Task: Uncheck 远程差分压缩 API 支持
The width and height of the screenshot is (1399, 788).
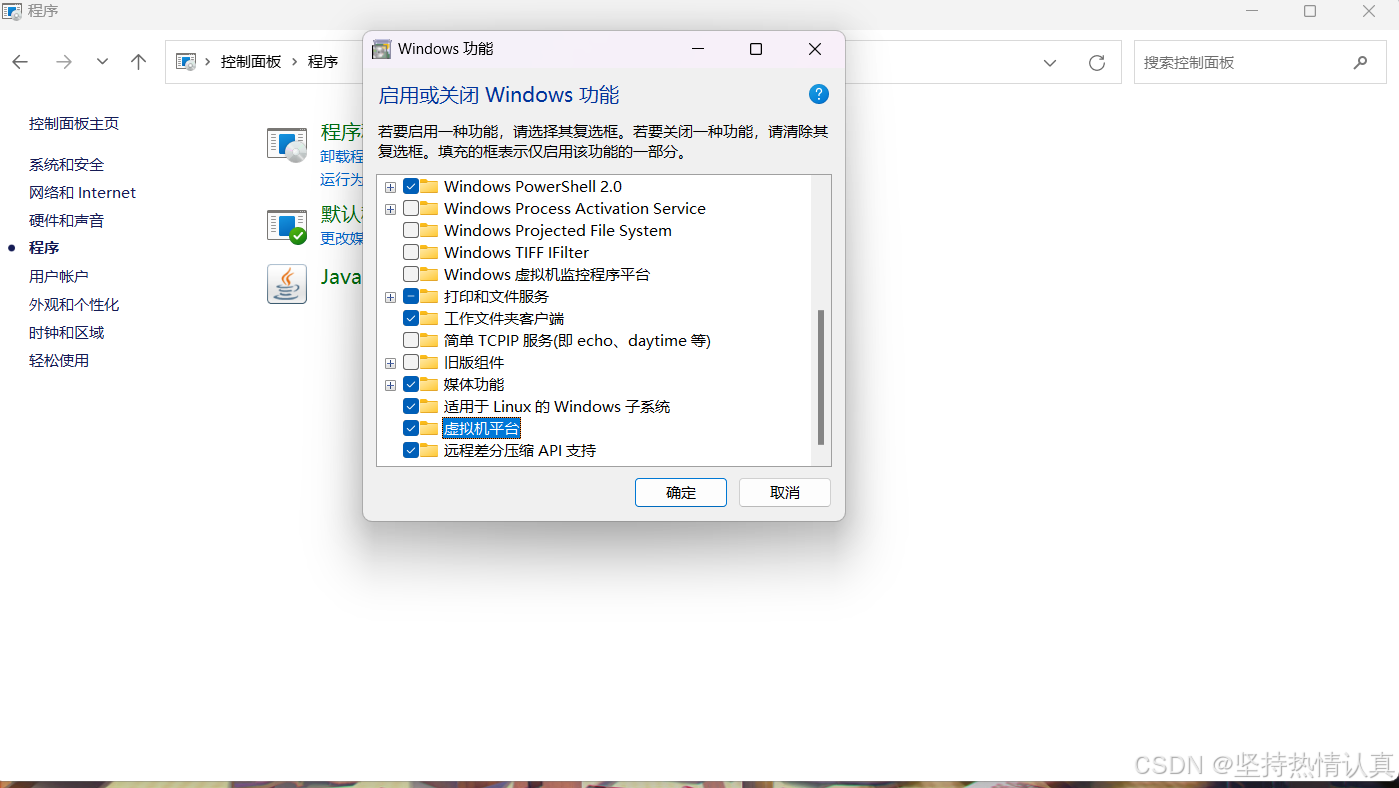Action: (x=411, y=450)
